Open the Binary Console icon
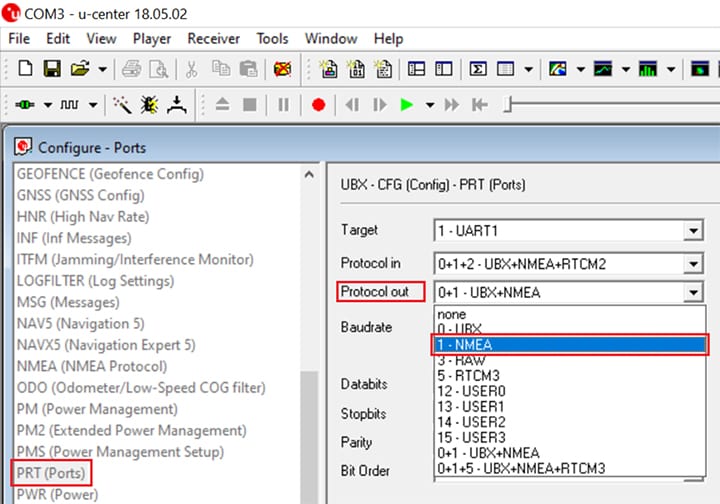 coord(356,69)
